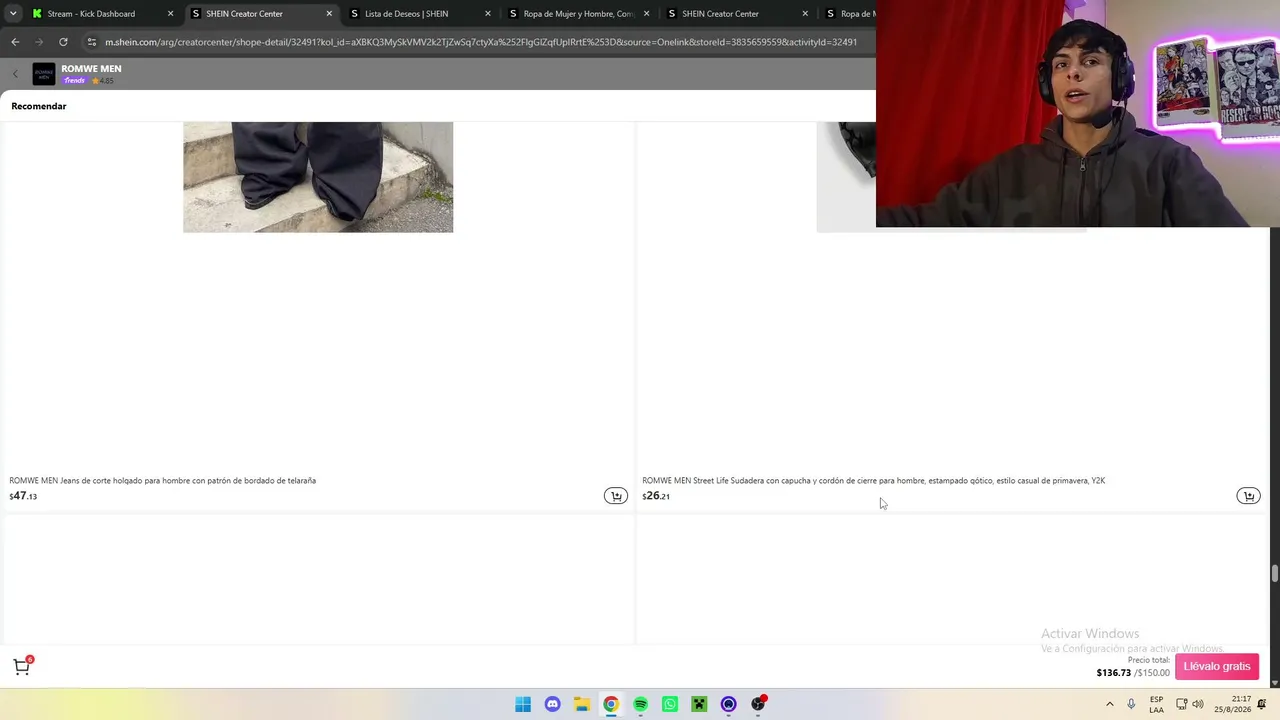Click the $26.21 hoodie price
This screenshot has width=1280, height=720.
point(656,496)
